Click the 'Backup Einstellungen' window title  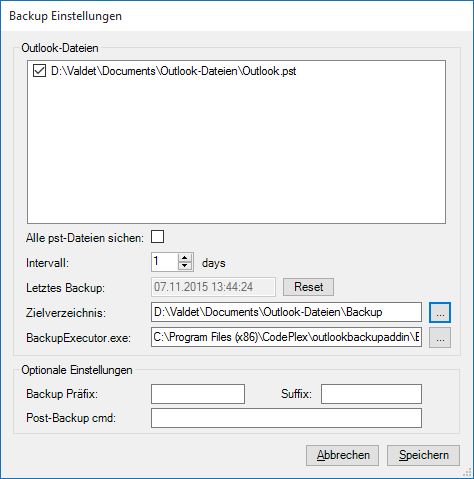point(66,16)
